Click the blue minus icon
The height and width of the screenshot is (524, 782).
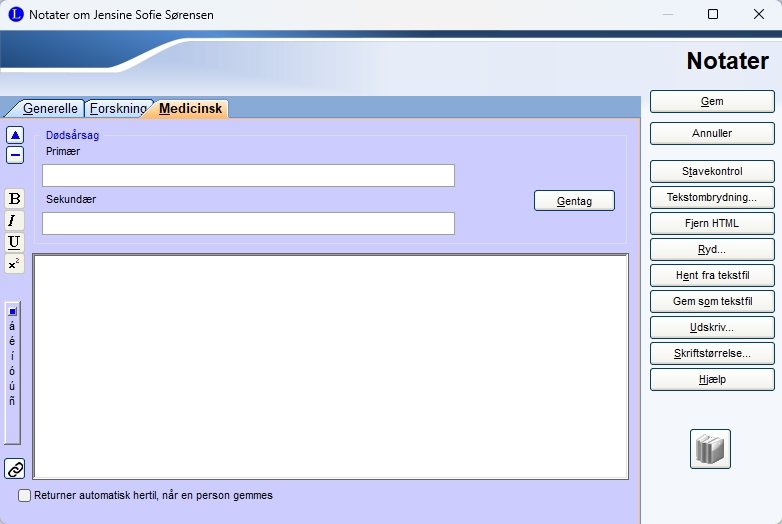tap(15, 155)
